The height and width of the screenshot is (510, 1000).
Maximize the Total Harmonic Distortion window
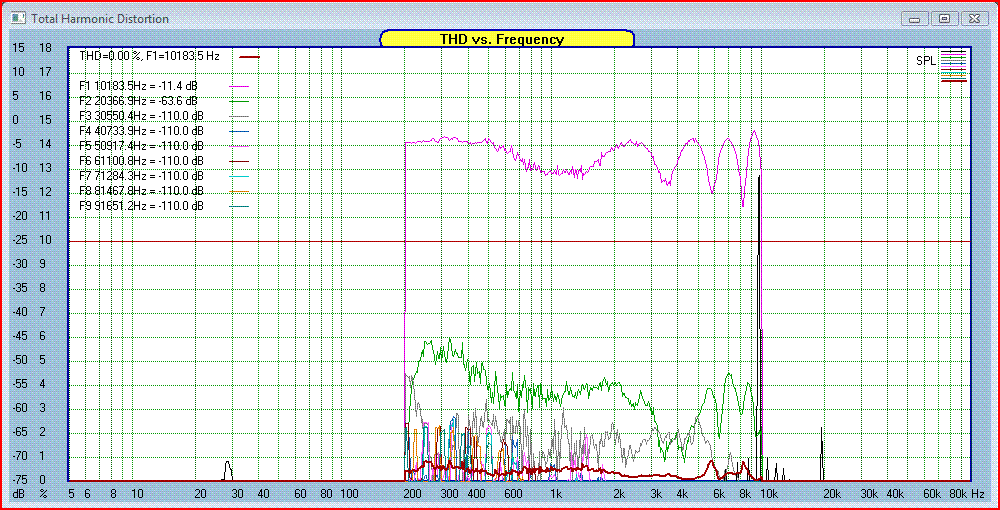[945, 18]
